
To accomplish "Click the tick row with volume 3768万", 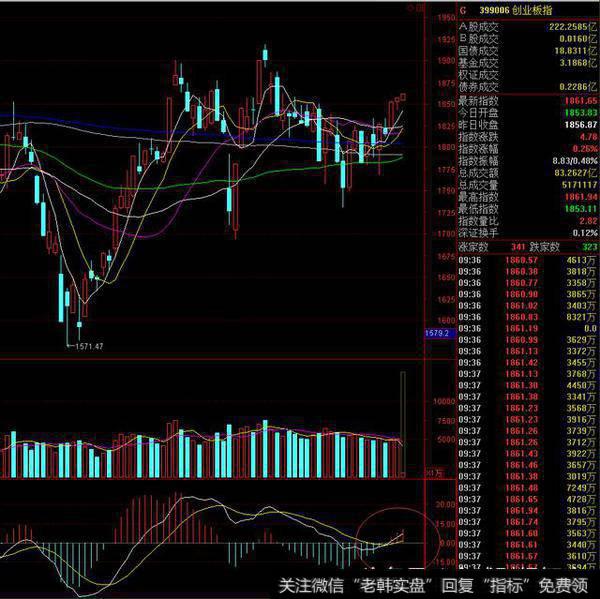I will [x=528, y=374].
